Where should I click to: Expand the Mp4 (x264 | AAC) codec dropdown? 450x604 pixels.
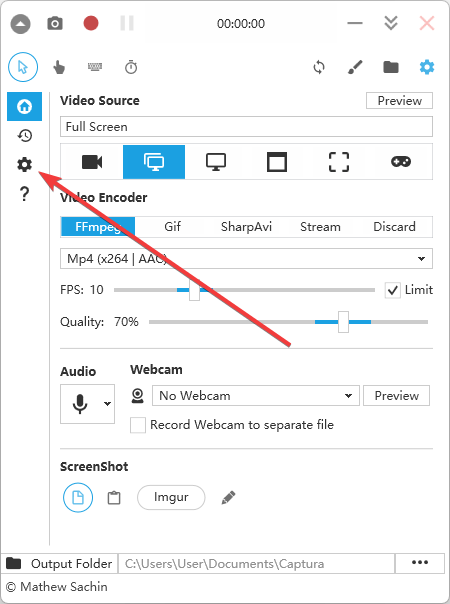click(x=246, y=258)
